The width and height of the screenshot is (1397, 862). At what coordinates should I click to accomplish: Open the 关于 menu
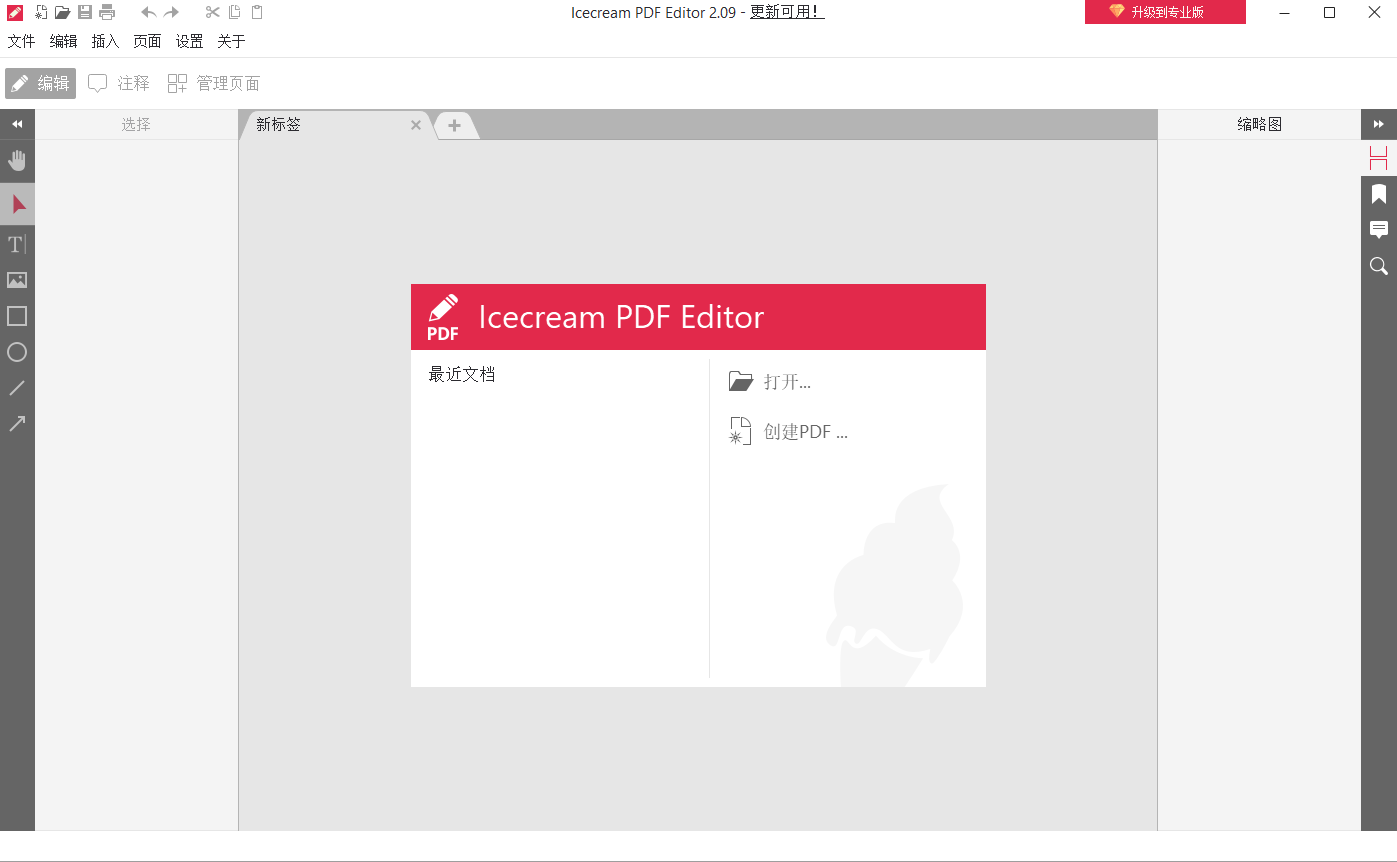pyautogui.click(x=231, y=41)
